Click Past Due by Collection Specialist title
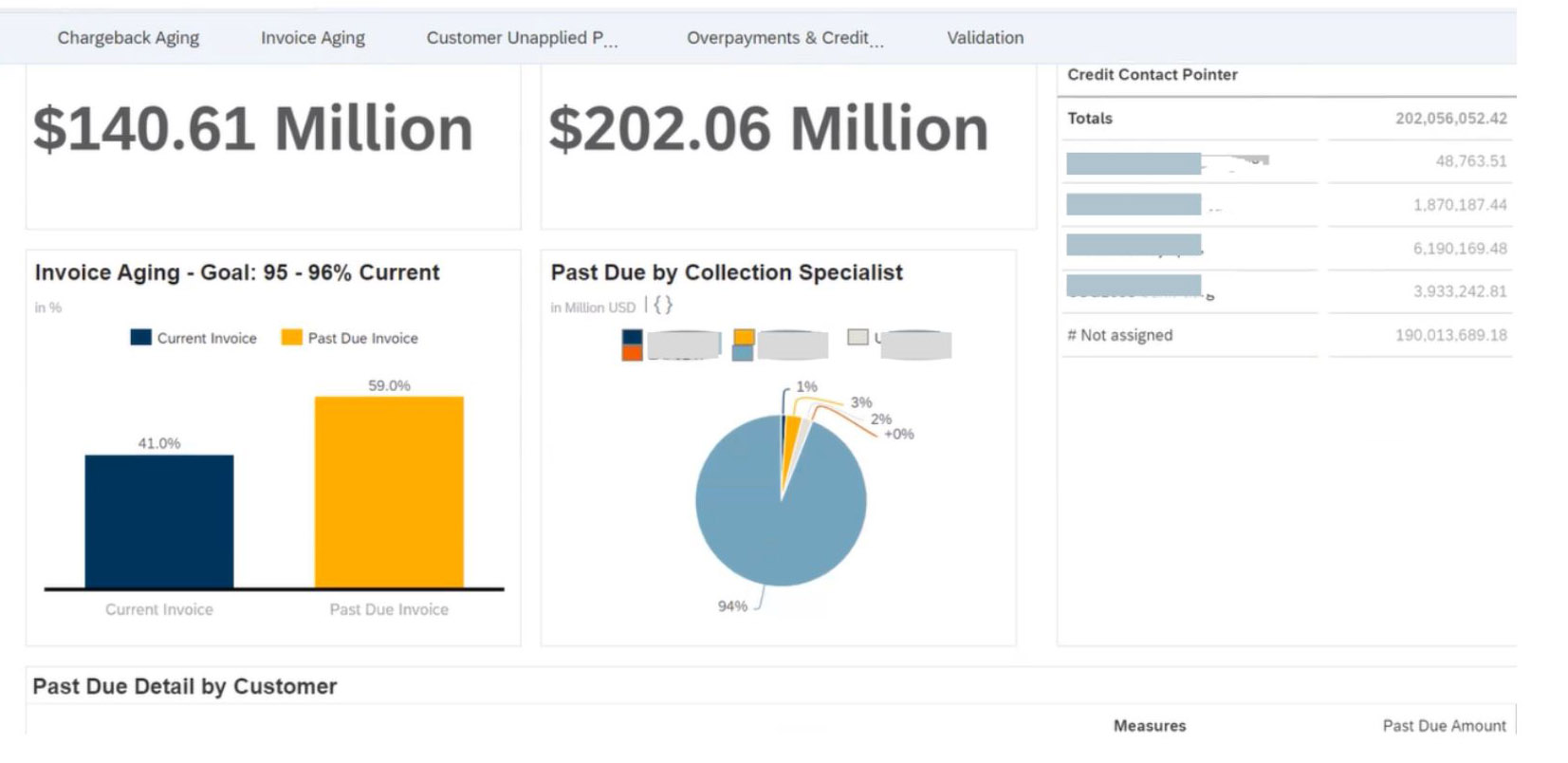Screen dimensions: 1568x763 pyautogui.click(x=727, y=272)
